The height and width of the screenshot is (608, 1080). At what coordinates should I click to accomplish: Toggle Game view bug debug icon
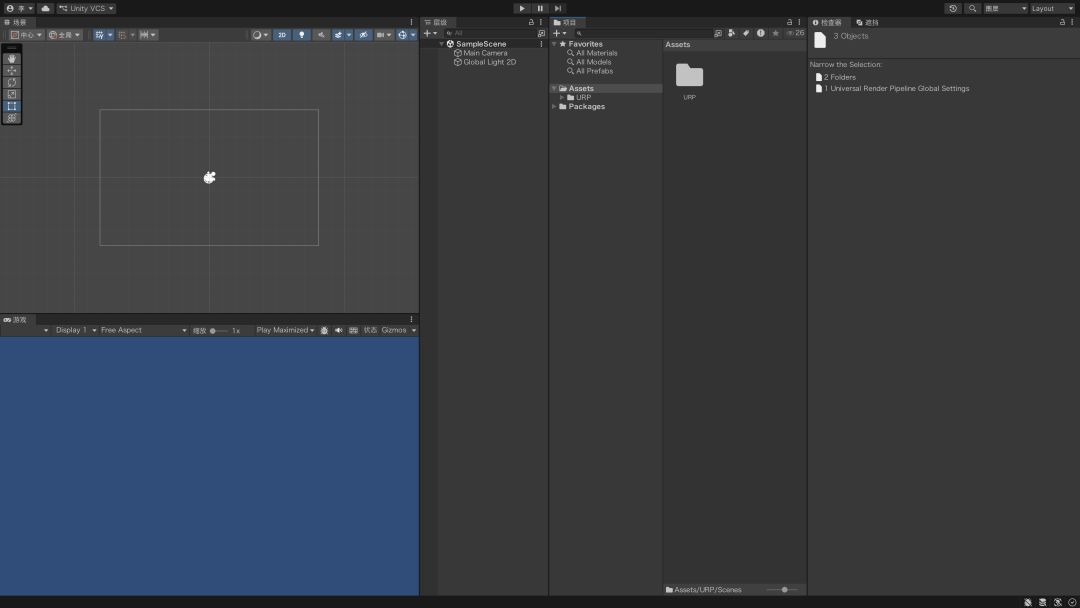coord(324,331)
